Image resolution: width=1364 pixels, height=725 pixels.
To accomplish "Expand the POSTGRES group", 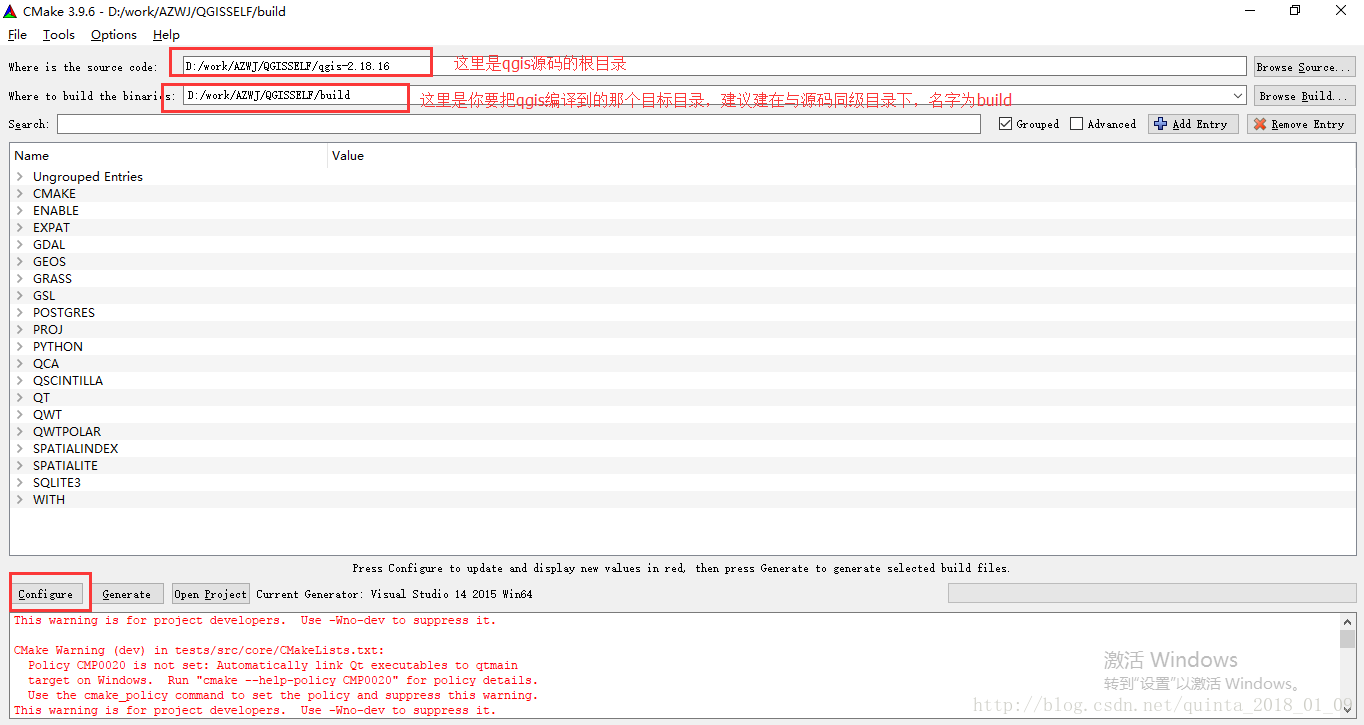I will pos(20,313).
